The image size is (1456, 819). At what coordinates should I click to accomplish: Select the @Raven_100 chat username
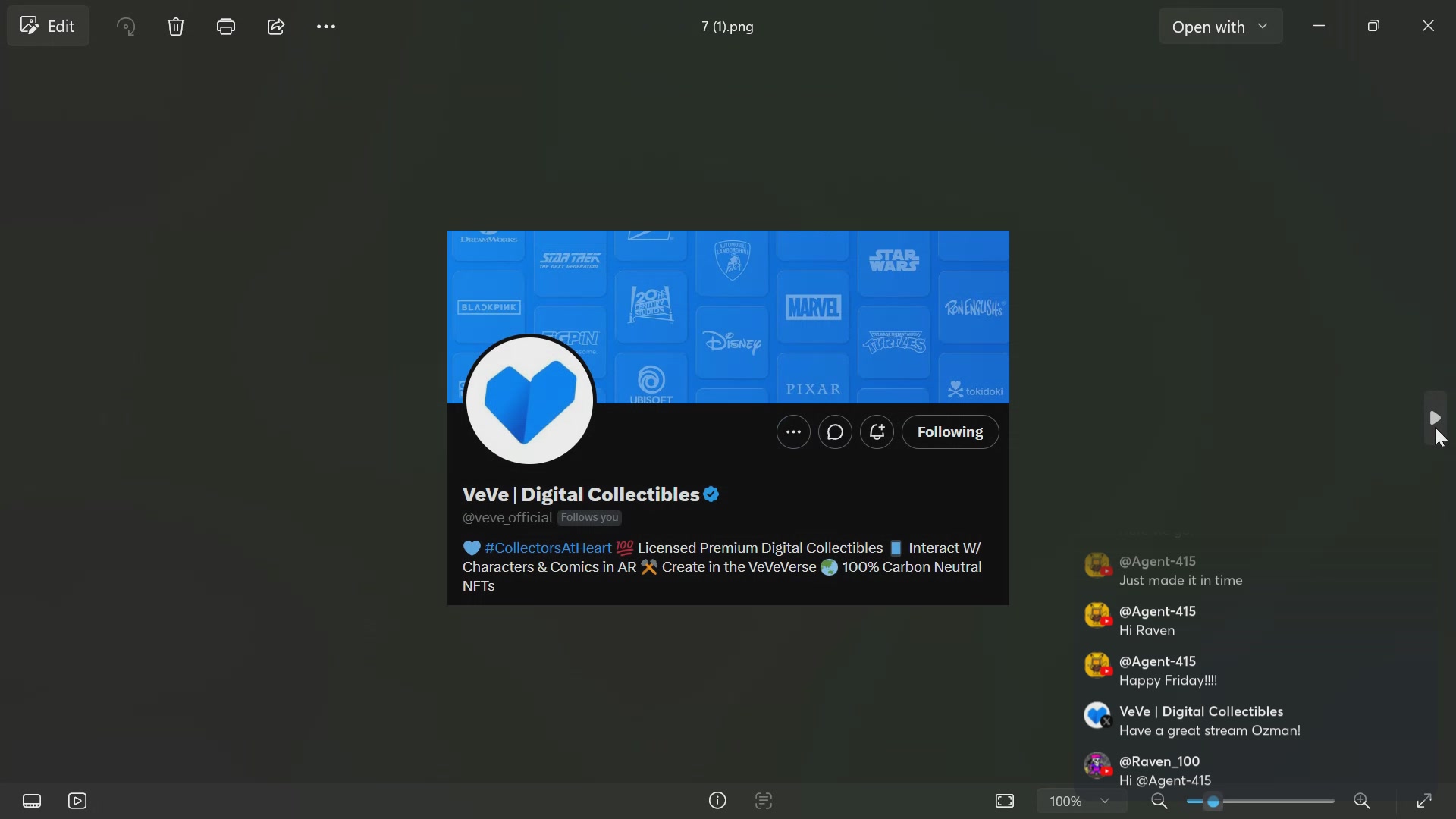tap(1159, 761)
